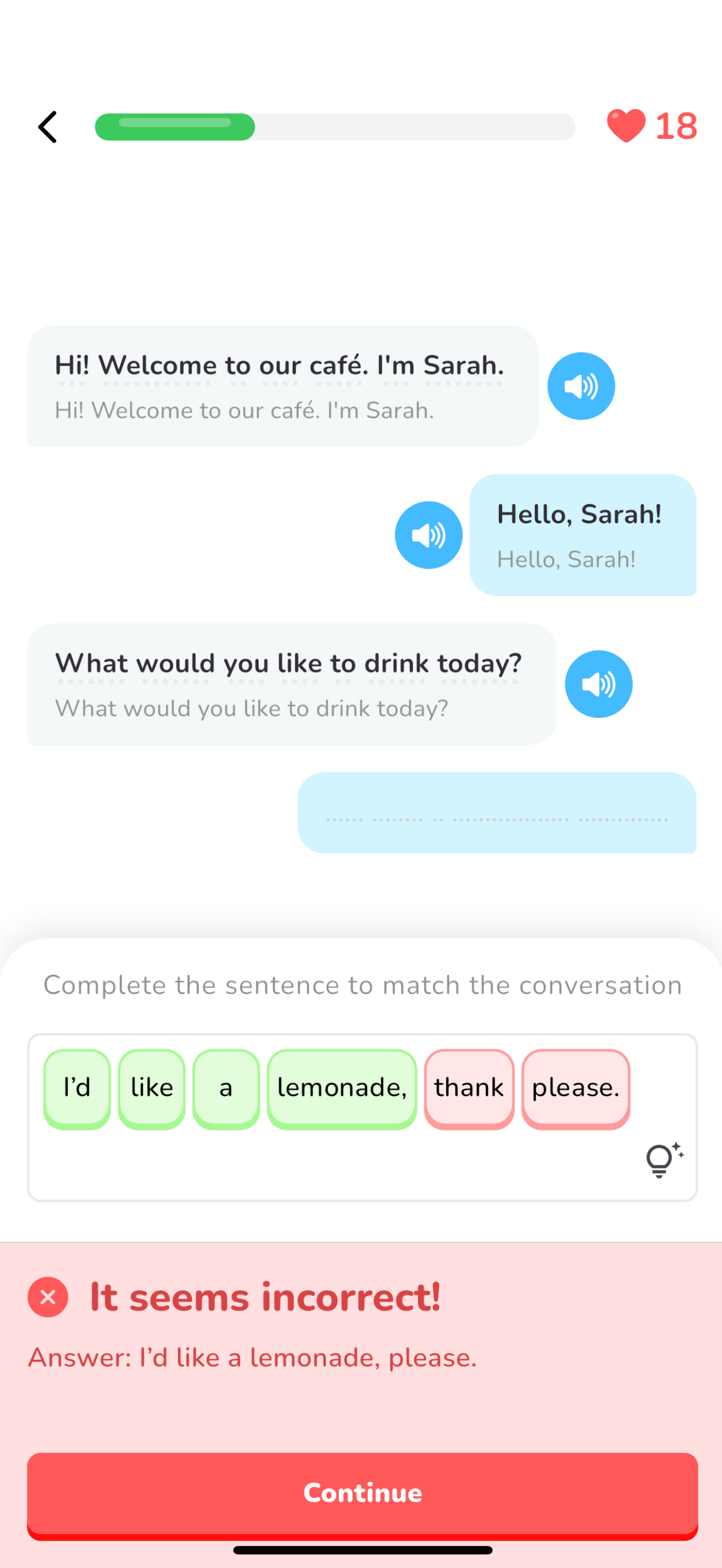Play audio for the drink question
The width and height of the screenshot is (722, 1568).
point(598,684)
